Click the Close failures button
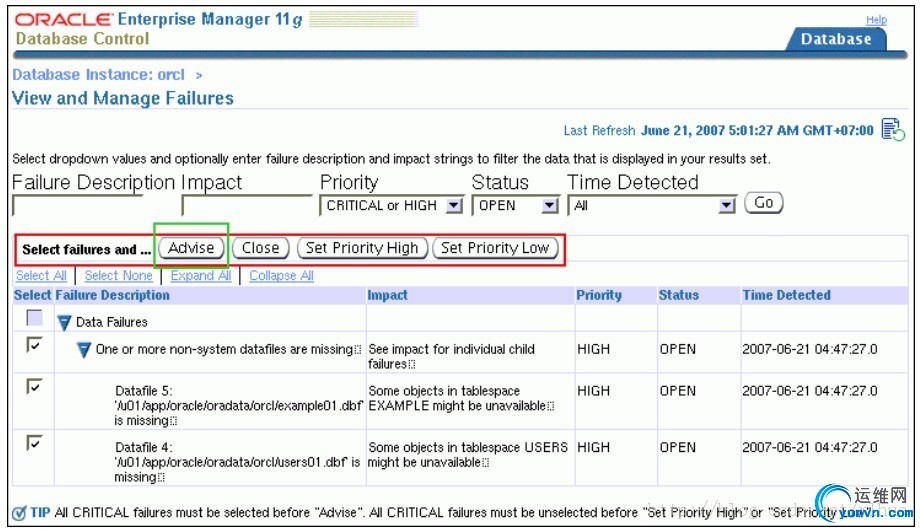This screenshot has height=530, width=920. [261, 248]
